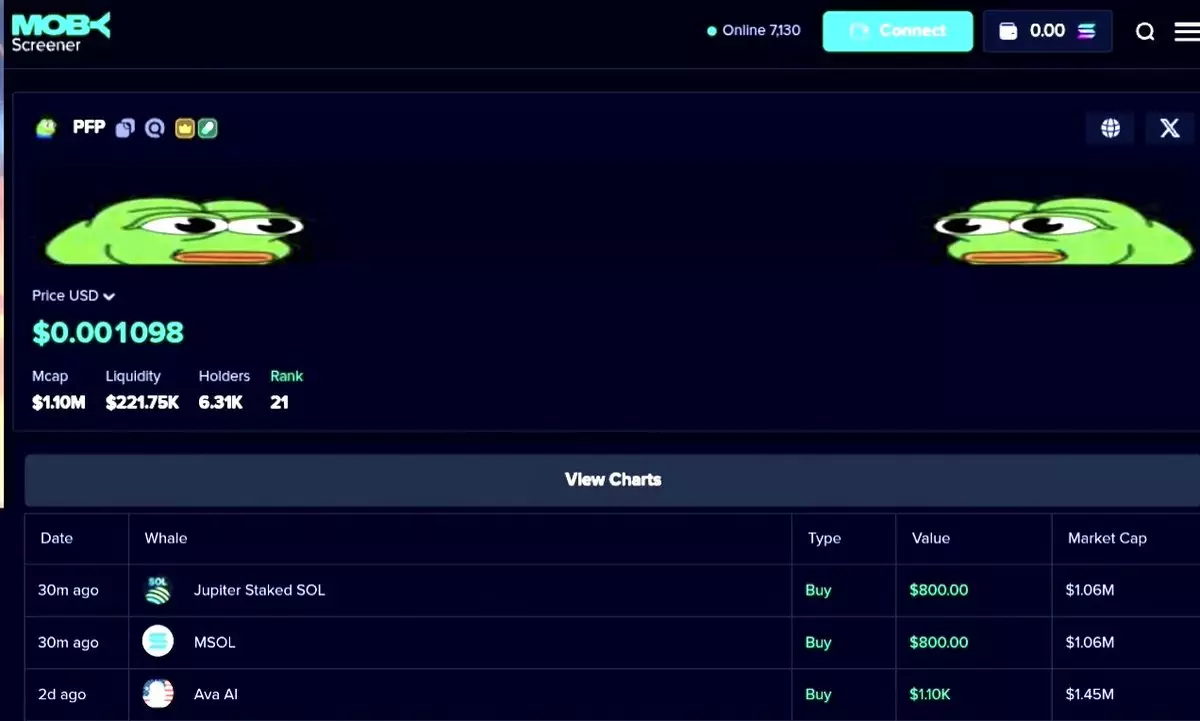Viewport: 1200px width, 721px height.
Task: Click the yellow crown badge
Action: [x=185, y=128]
